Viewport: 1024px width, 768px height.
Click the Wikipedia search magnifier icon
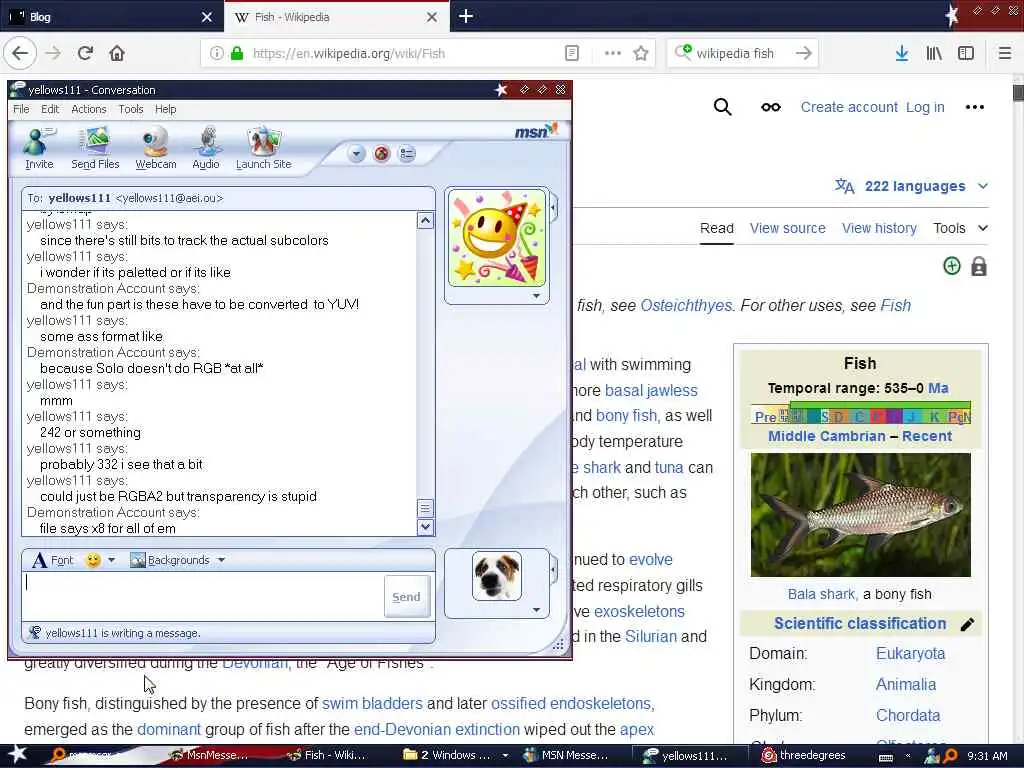(722, 107)
